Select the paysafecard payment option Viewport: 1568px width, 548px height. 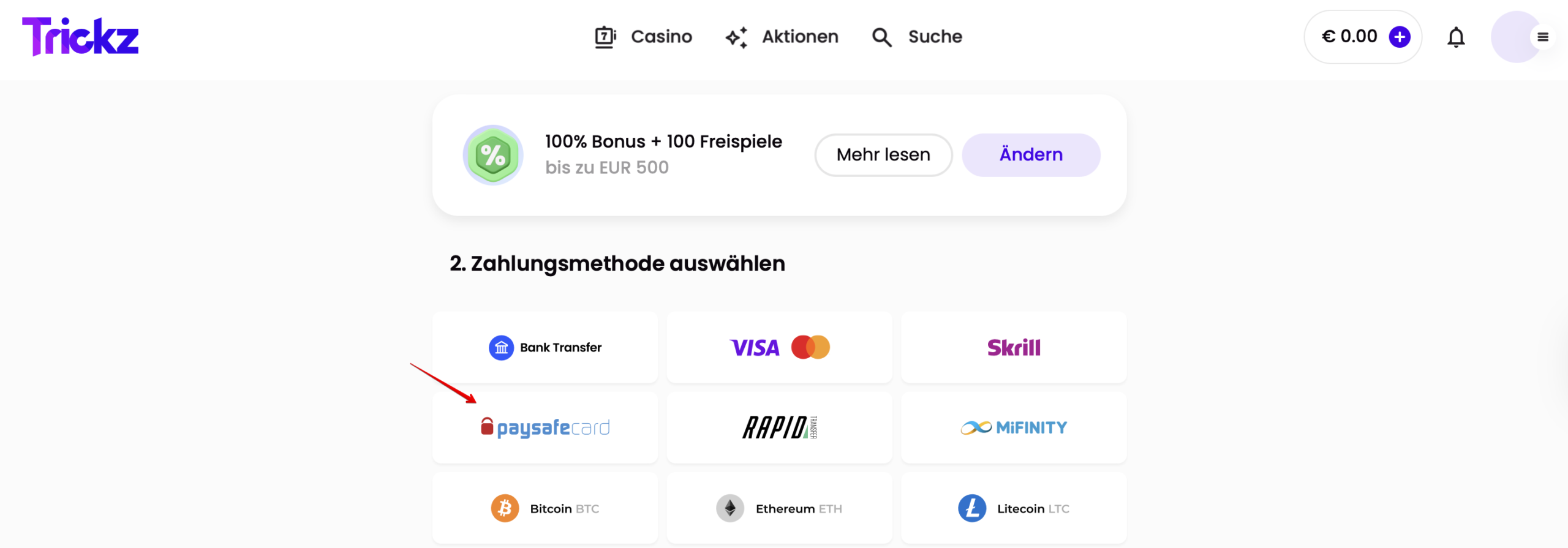pyautogui.click(x=545, y=427)
